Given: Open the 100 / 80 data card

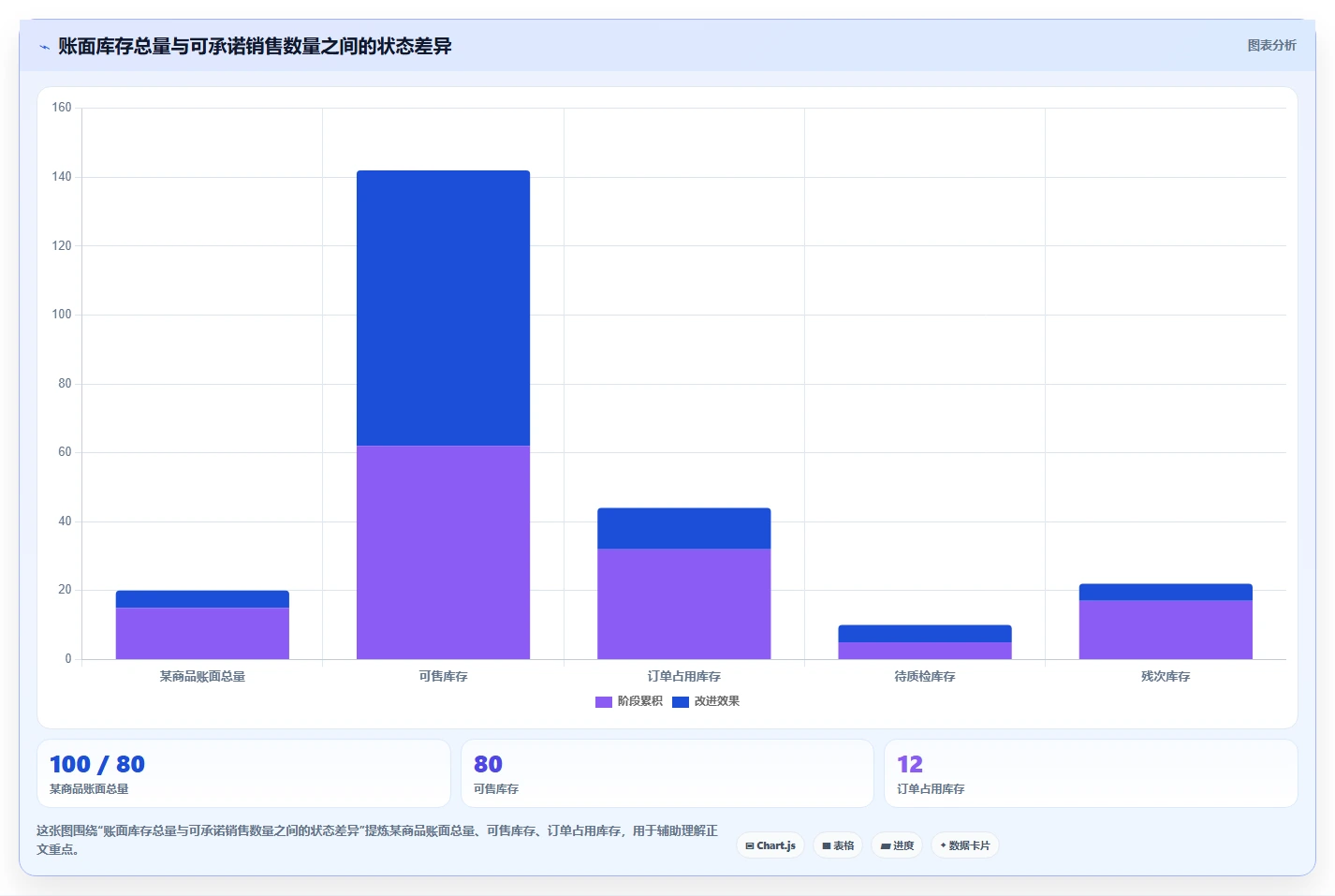Looking at the screenshot, I should pyautogui.click(x=243, y=773).
